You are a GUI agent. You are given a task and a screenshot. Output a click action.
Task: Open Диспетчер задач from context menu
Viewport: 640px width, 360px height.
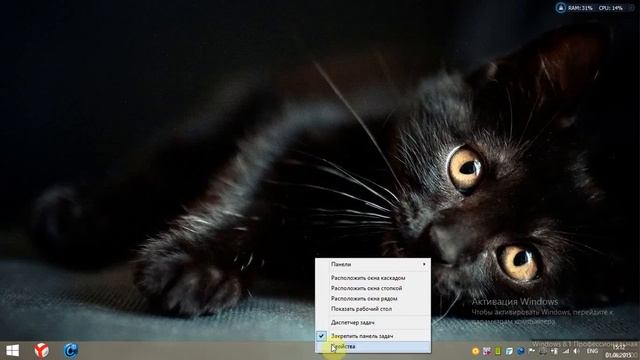(373, 322)
